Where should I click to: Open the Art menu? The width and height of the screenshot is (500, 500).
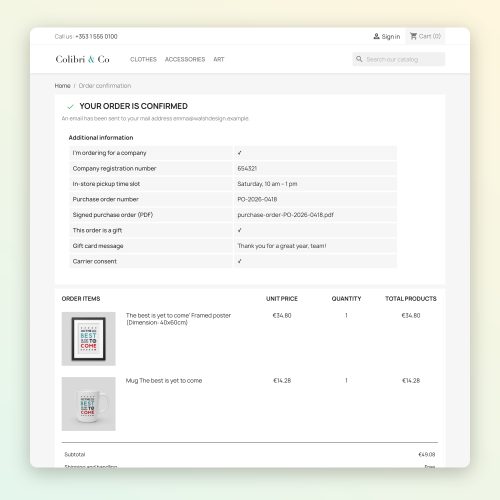219,59
